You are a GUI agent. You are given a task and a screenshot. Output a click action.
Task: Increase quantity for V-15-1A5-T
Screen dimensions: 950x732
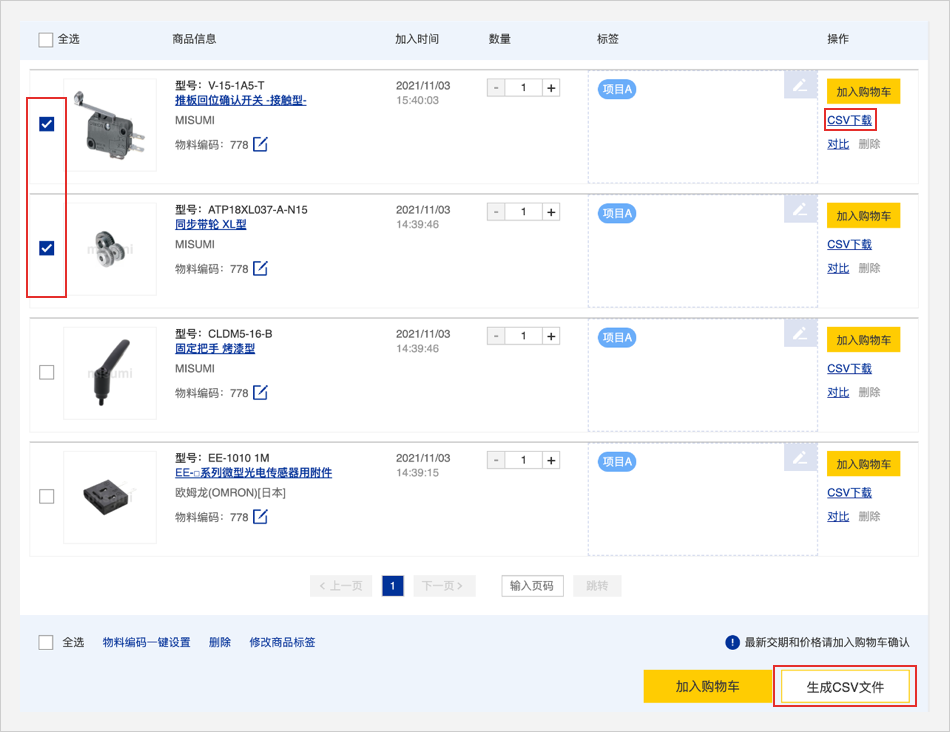[x=551, y=88]
